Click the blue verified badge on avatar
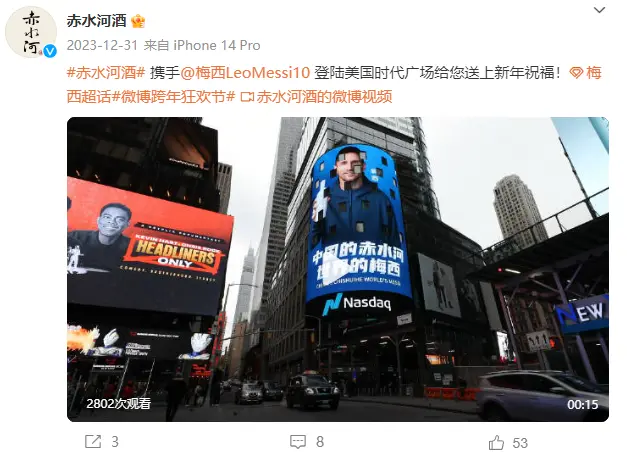The image size is (627, 460). pyautogui.click(x=50, y=51)
